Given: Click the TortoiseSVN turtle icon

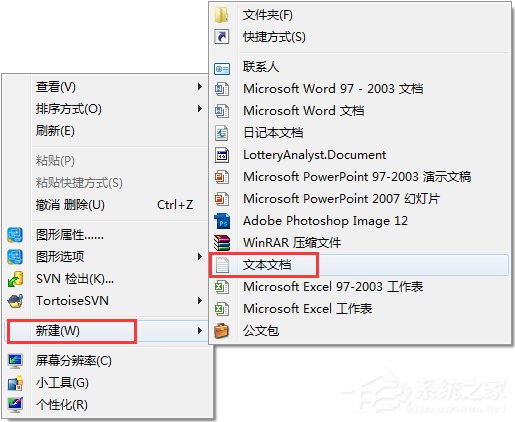Looking at the screenshot, I should pyautogui.click(x=15, y=301).
